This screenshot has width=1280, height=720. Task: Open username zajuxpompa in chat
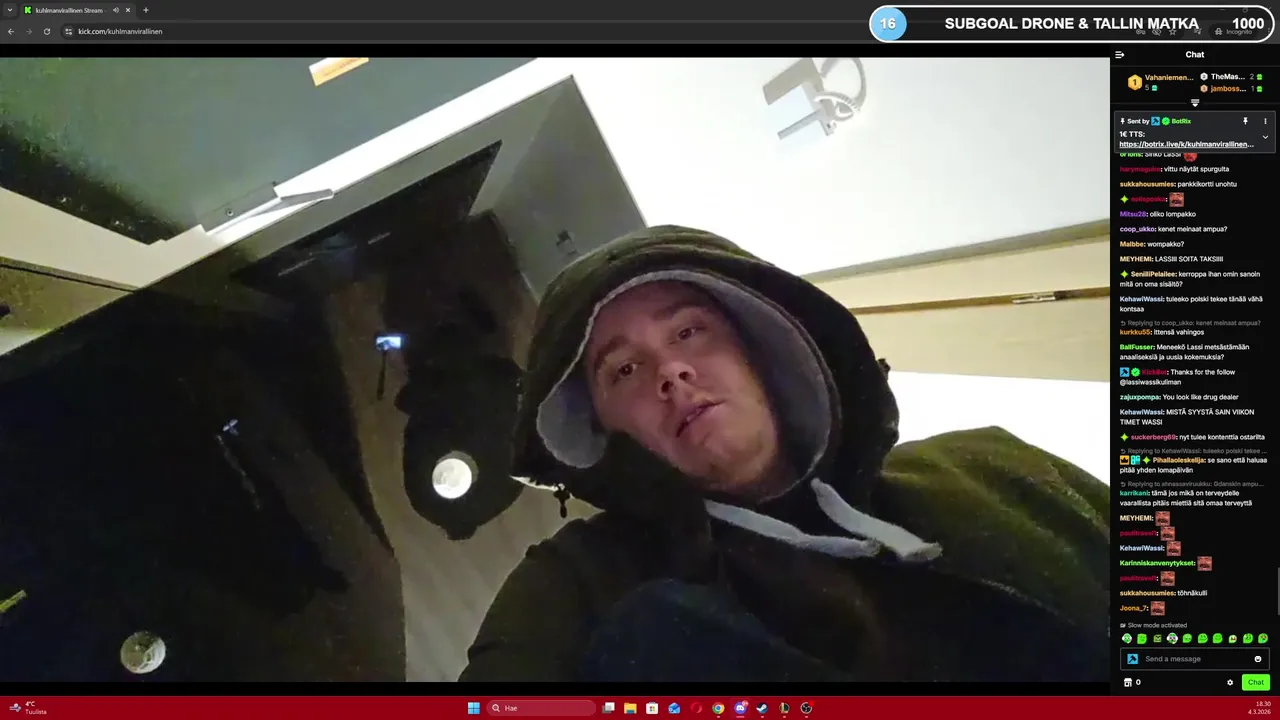(1138, 397)
